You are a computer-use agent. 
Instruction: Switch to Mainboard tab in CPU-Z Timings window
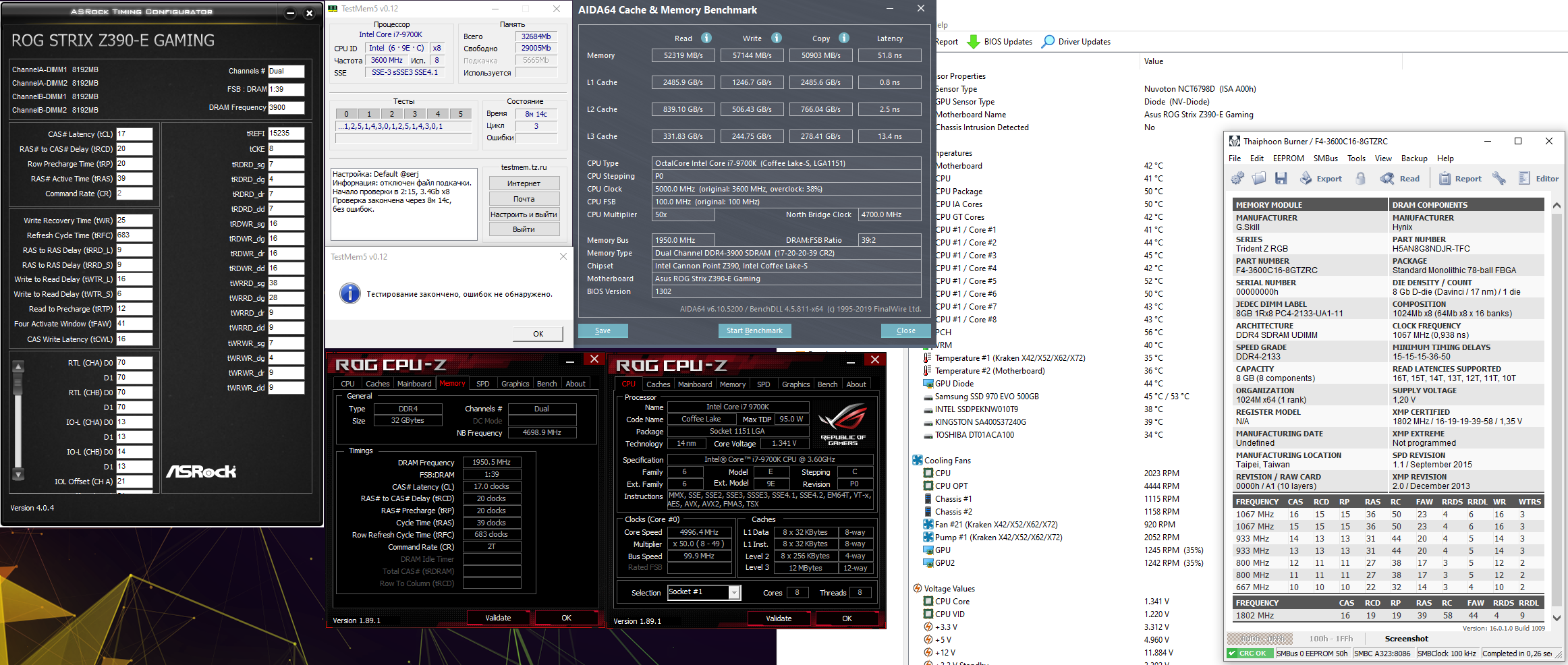click(x=414, y=384)
